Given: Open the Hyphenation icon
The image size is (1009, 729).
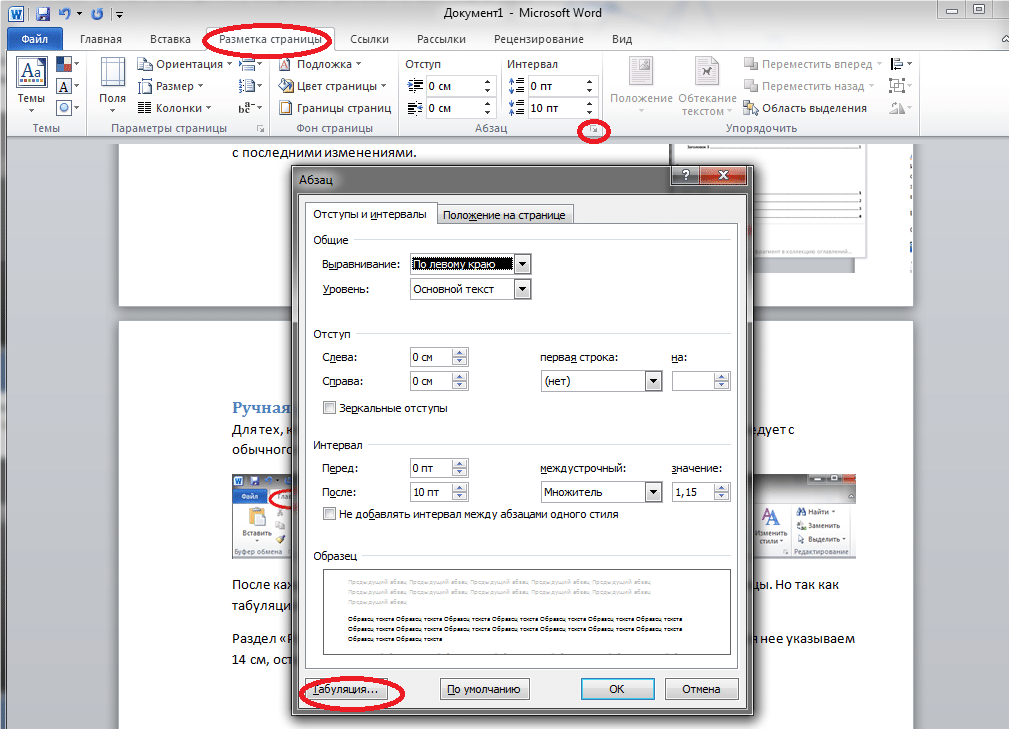Looking at the screenshot, I should click(x=250, y=107).
